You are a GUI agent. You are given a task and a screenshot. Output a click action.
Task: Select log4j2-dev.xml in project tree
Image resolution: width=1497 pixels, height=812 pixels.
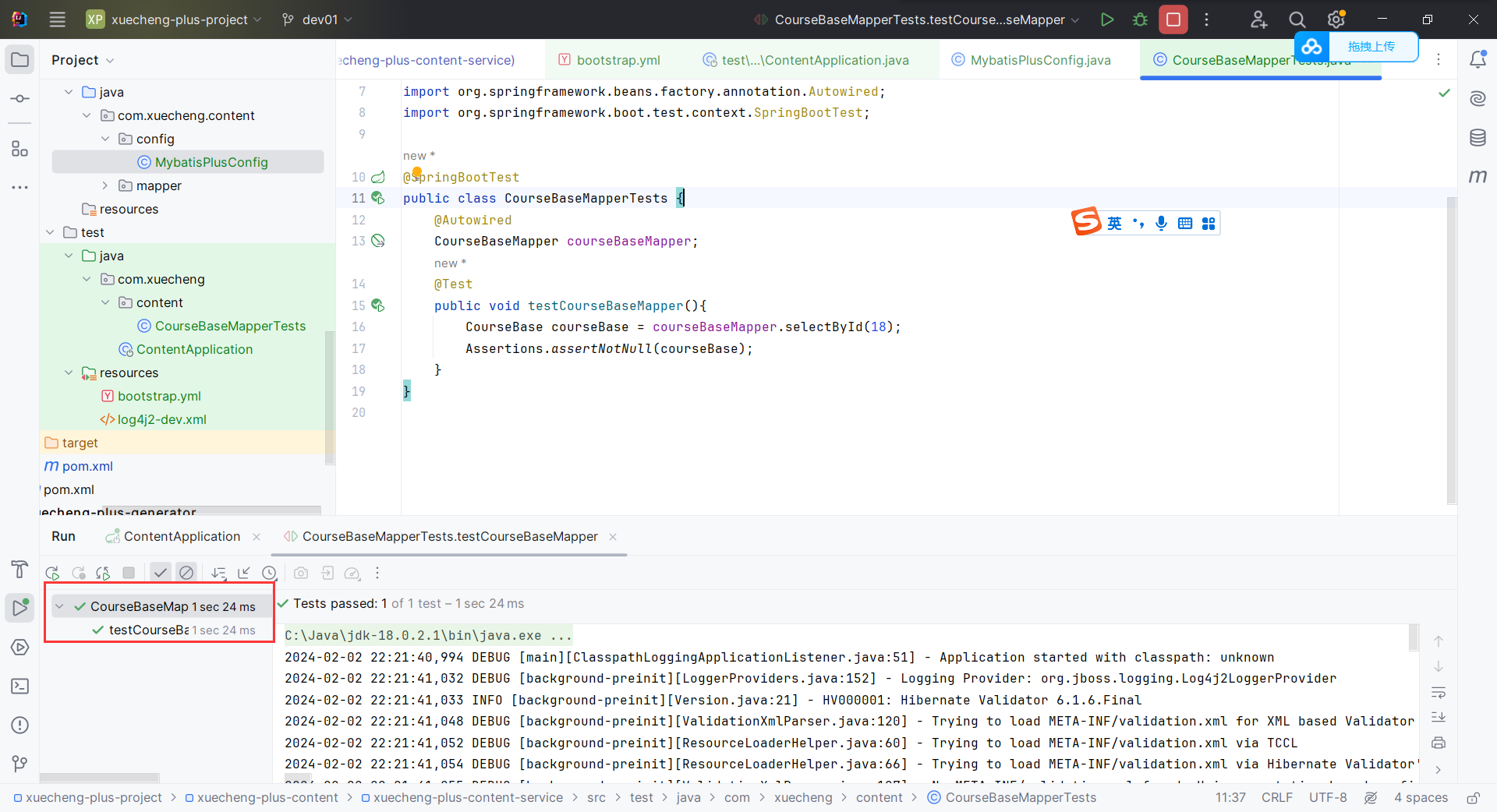(161, 419)
